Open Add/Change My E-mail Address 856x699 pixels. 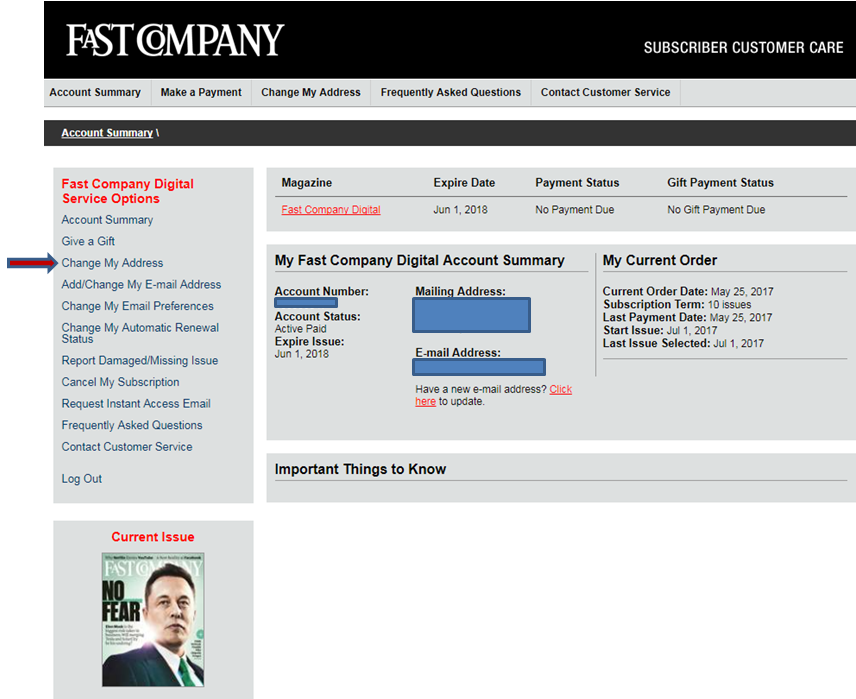[141, 285]
